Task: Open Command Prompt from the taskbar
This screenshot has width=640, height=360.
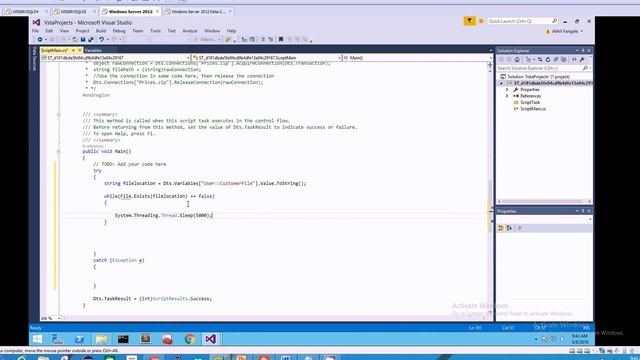Action: 123,339
